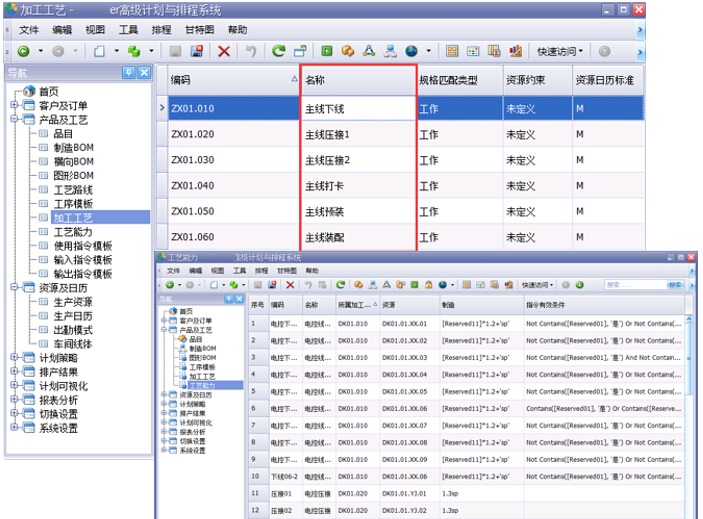
Task: Click the red X delete icon in main toolbar
Action: tap(224, 52)
